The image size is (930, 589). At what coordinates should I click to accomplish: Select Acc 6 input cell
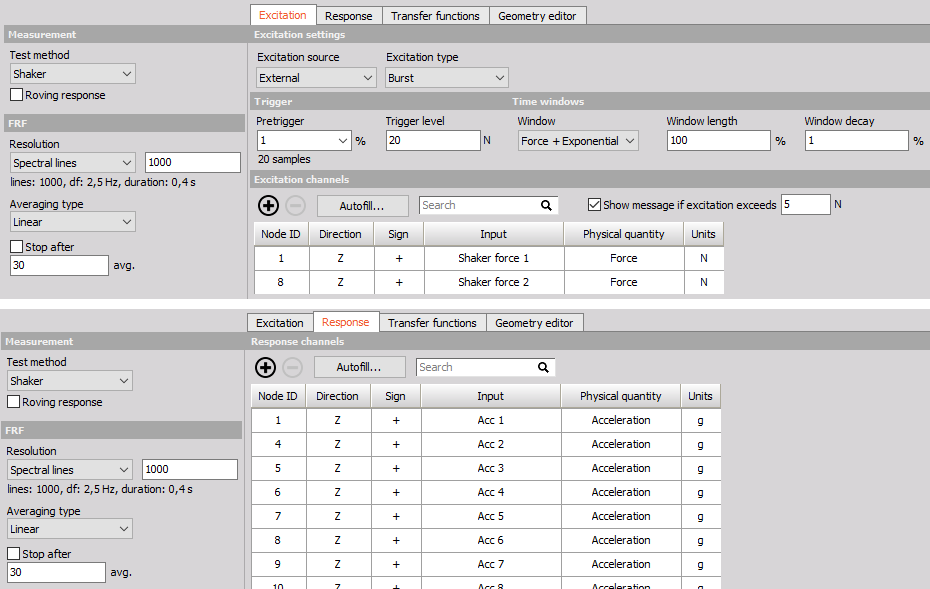(x=491, y=540)
